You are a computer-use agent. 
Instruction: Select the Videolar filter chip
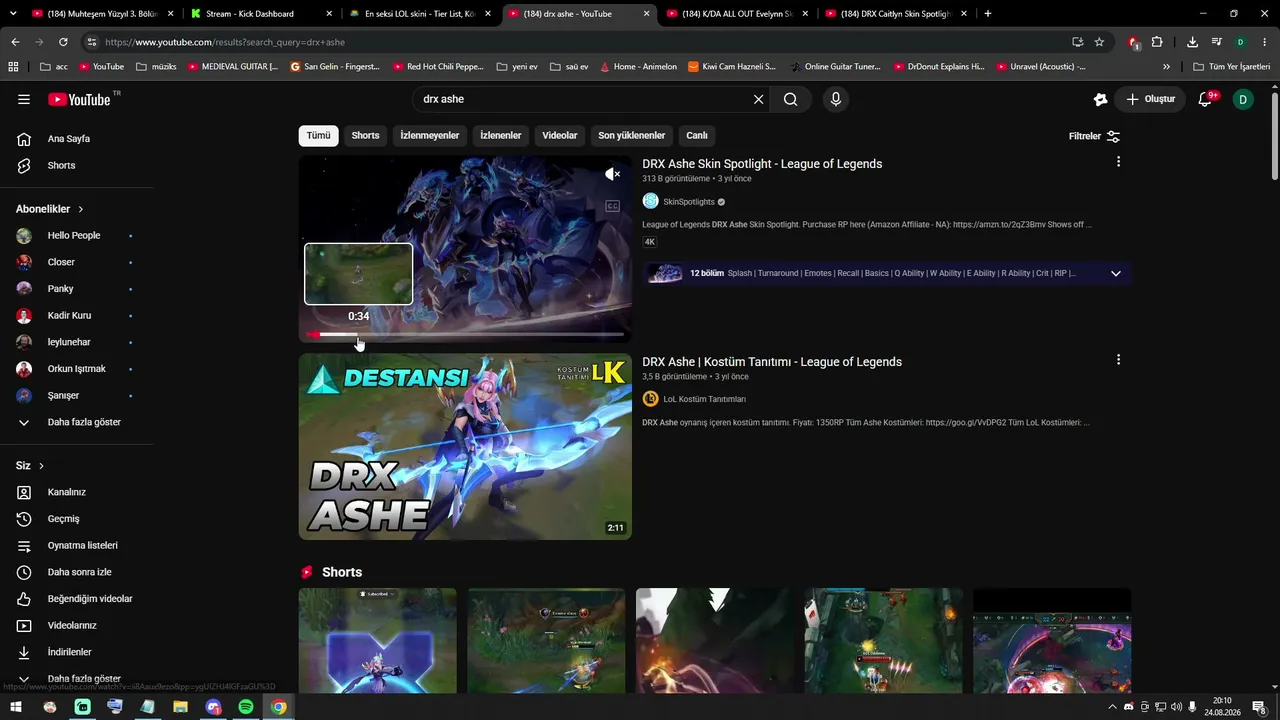pyautogui.click(x=560, y=136)
